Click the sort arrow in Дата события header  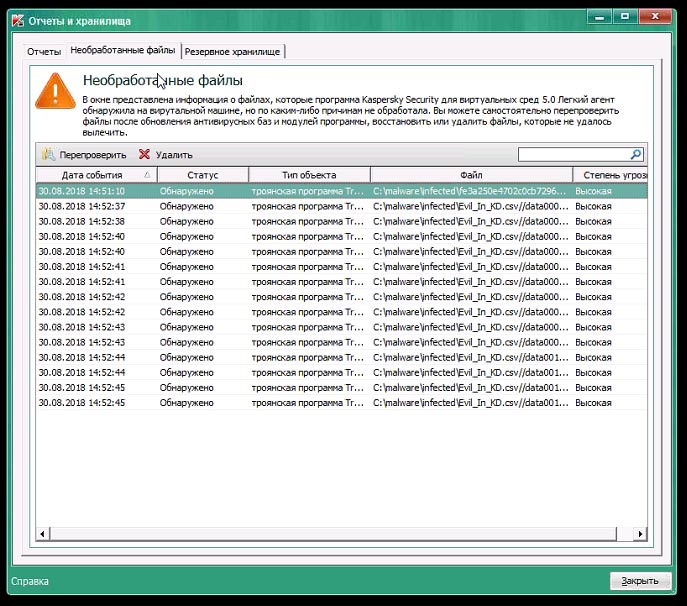(x=148, y=175)
